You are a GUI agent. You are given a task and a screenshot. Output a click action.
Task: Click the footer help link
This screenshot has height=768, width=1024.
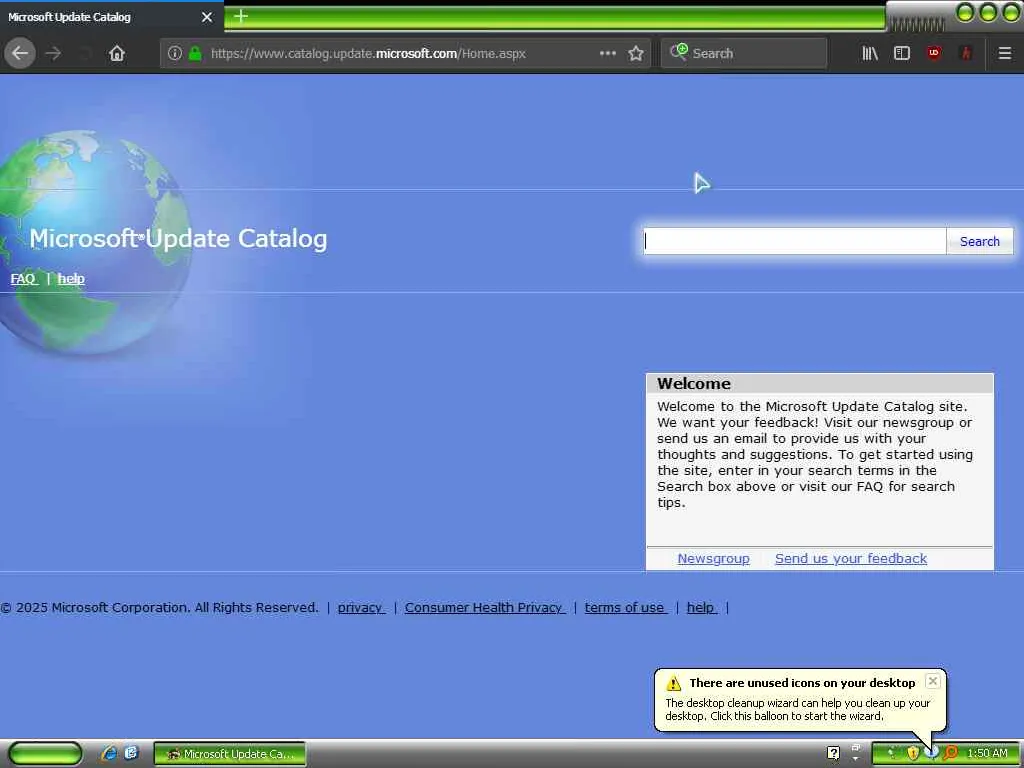[701, 607]
